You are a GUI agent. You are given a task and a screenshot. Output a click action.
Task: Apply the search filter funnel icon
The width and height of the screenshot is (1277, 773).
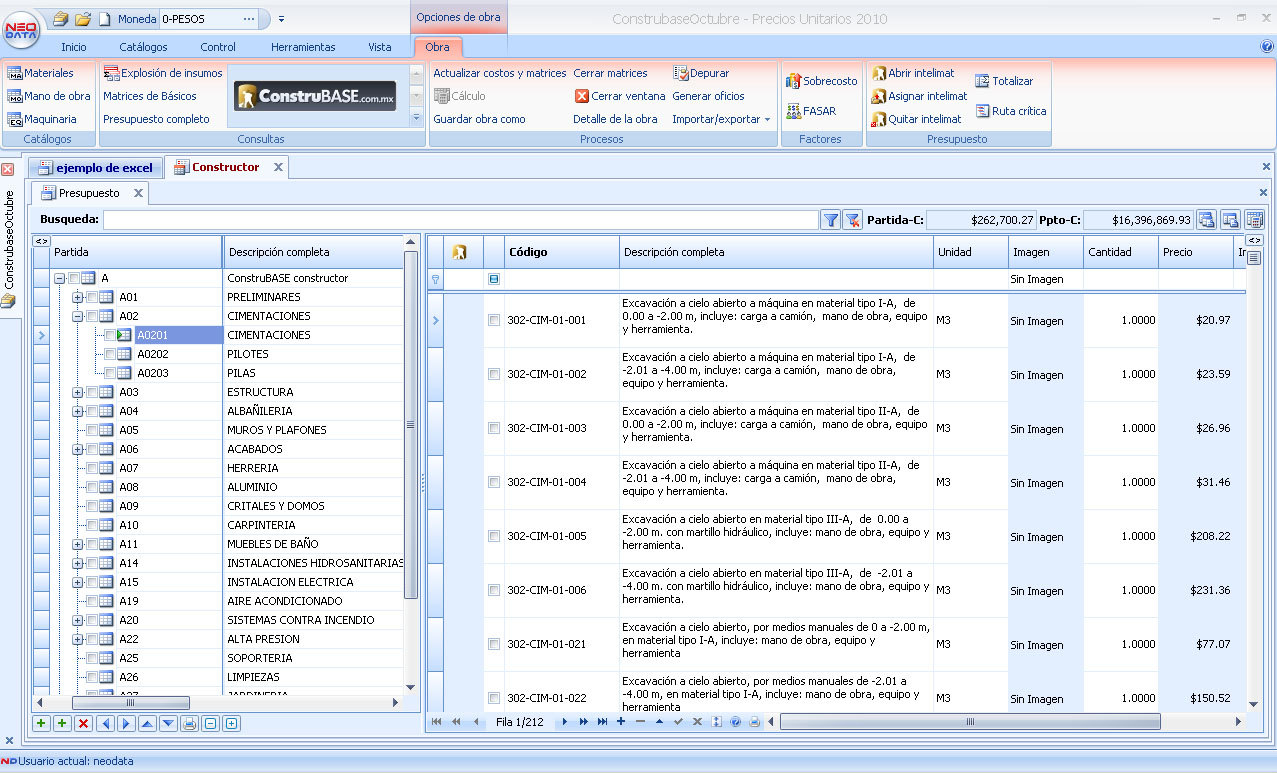[x=830, y=219]
